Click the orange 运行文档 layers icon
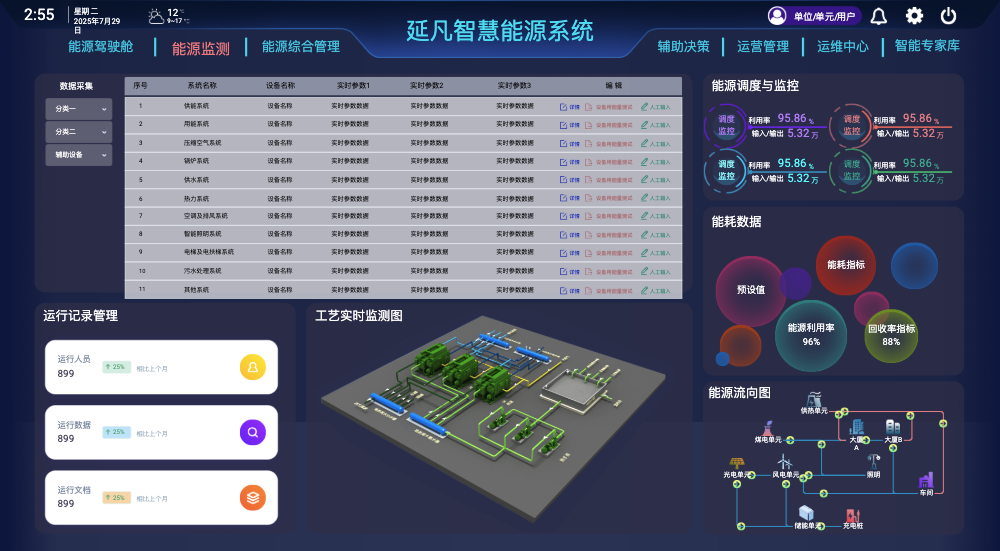This screenshot has height=551, width=1000. pyautogui.click(x=253, y=498)
